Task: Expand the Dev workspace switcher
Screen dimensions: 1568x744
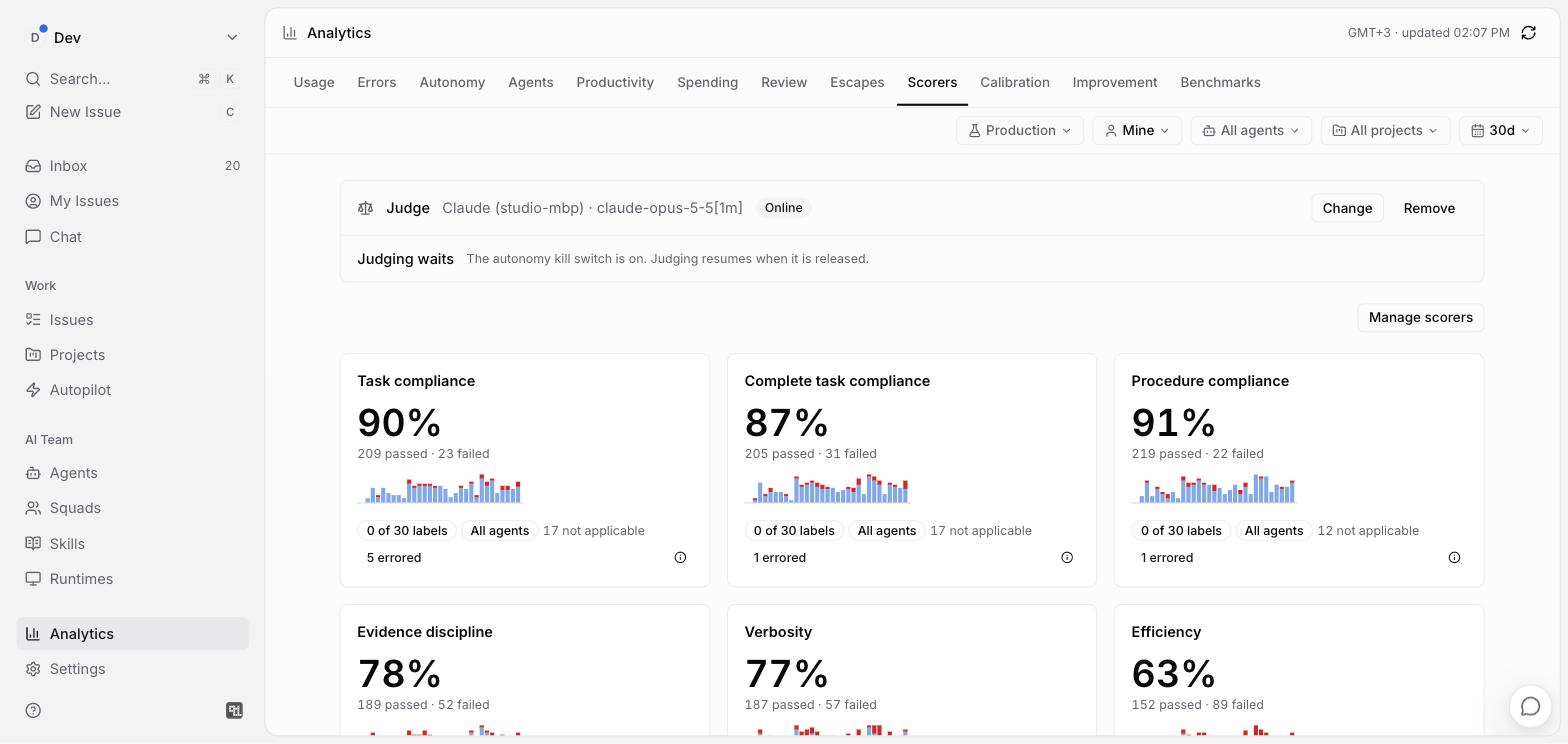Action: click(x=232, y=38)
